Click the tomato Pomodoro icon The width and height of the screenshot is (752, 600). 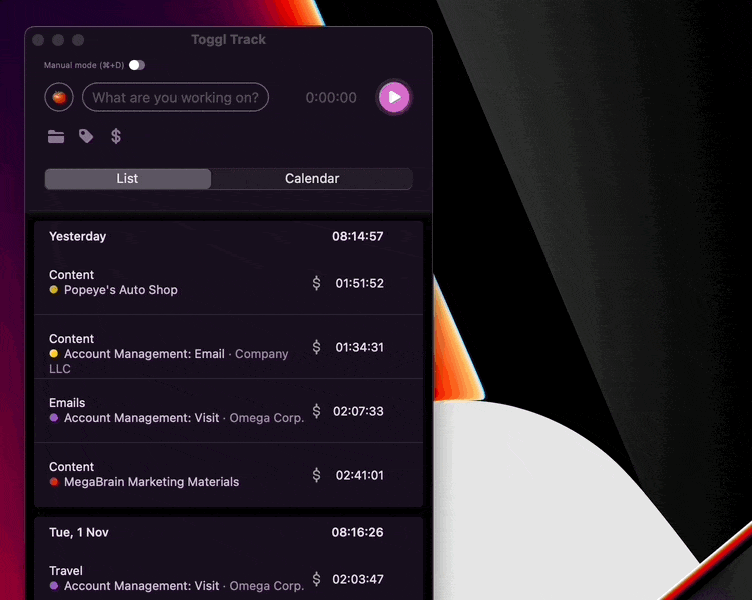[x=59, y=97]
